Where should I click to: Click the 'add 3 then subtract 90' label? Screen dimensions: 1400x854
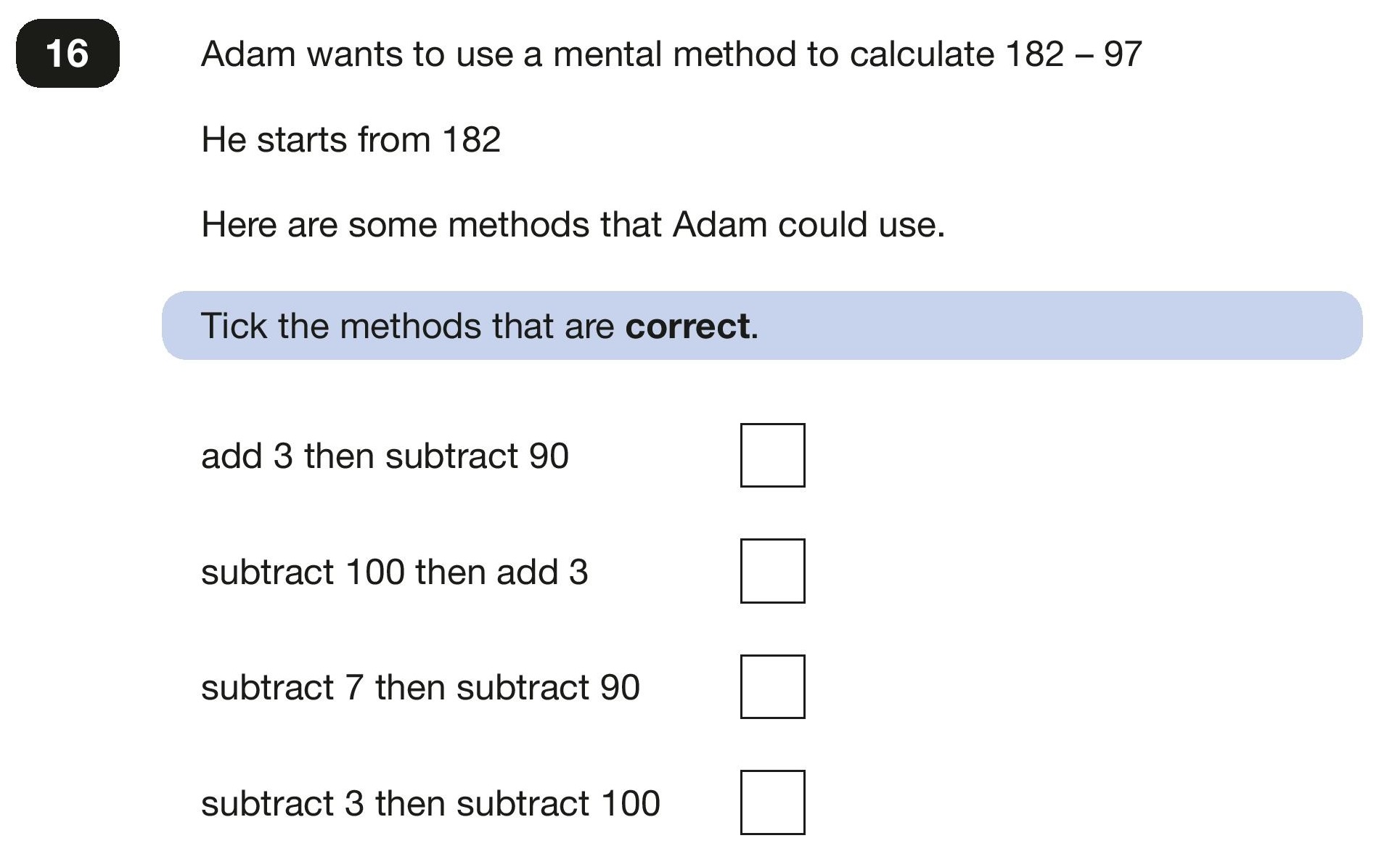pyautogui.click(x=385, y=456)
